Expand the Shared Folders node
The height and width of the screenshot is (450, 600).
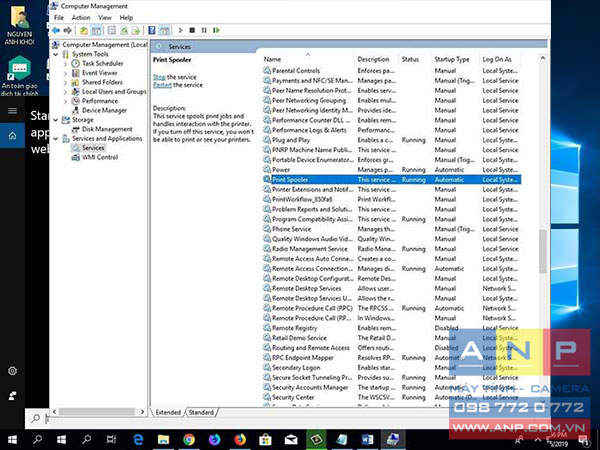[x=65, y=82]
